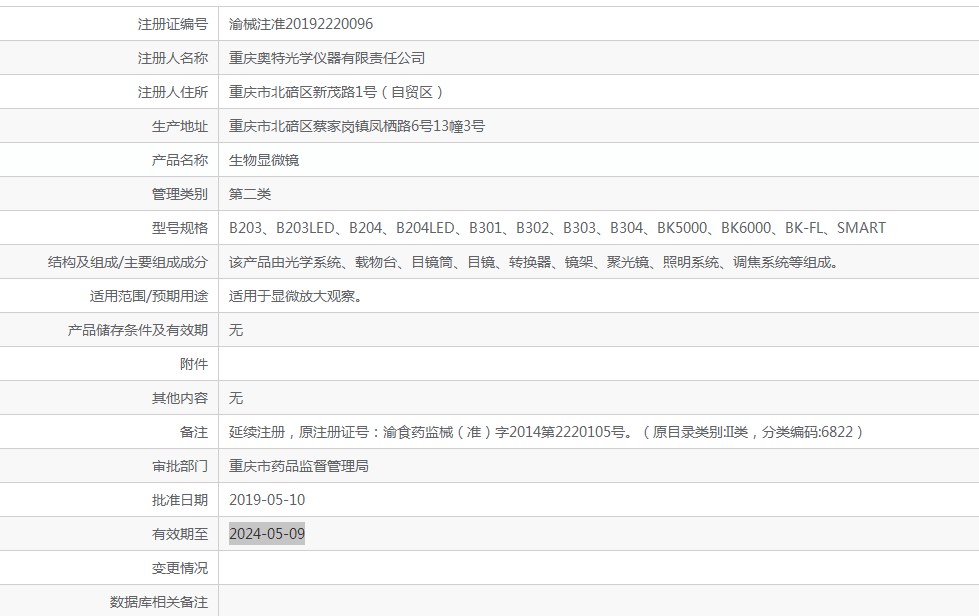Screen dimensions: 979x616
Task: Click the 备注 label
Action: (194, 432)
